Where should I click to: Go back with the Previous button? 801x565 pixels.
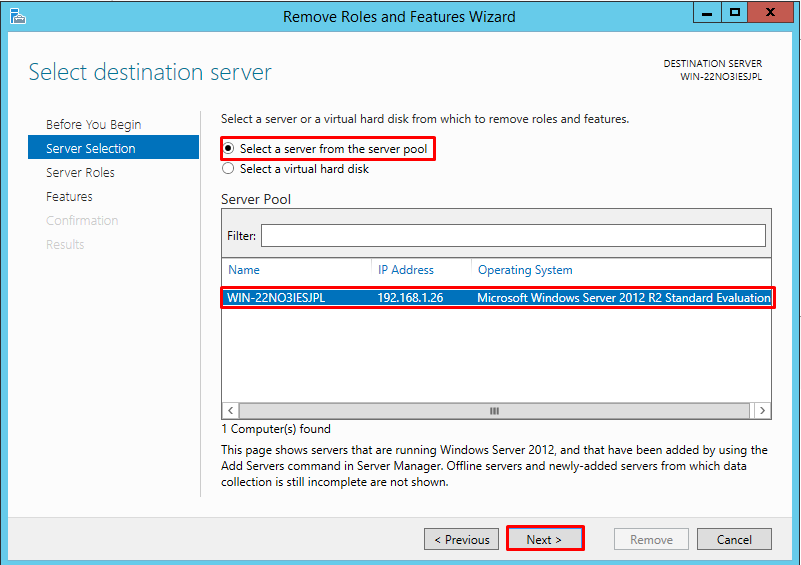tap(461, 539)
